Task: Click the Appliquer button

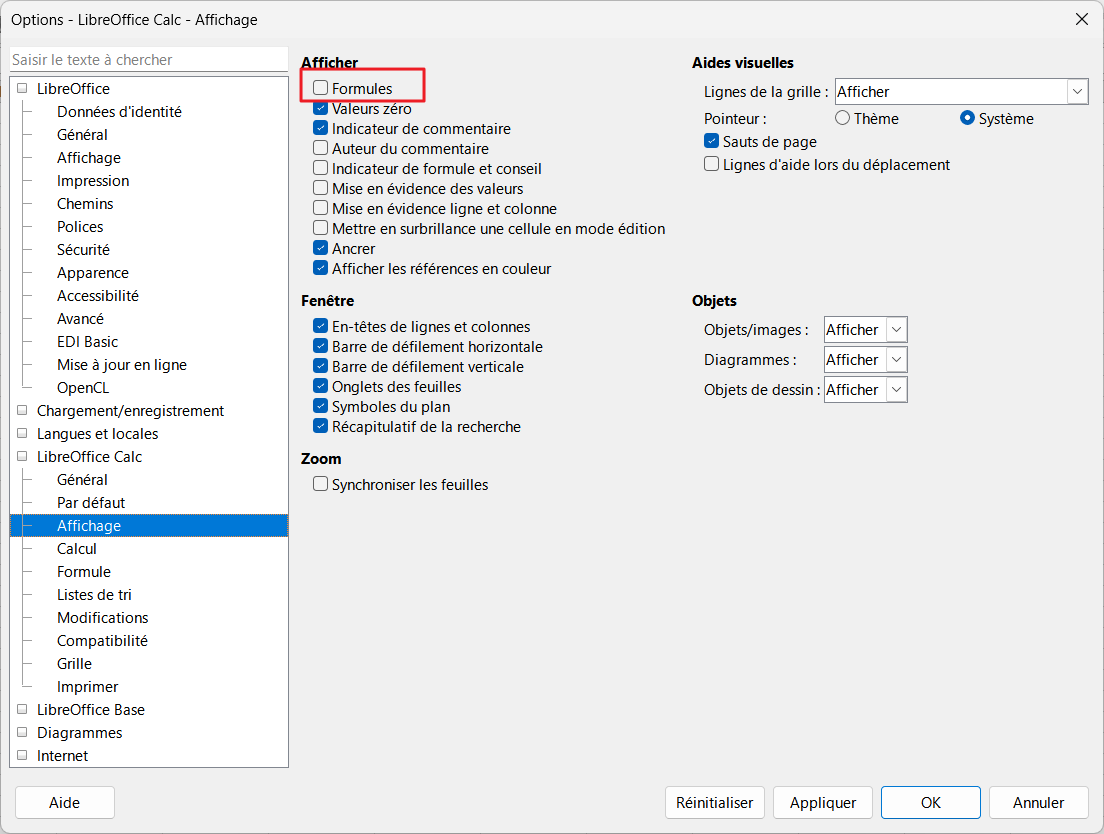Action: [x=823, y=802]
